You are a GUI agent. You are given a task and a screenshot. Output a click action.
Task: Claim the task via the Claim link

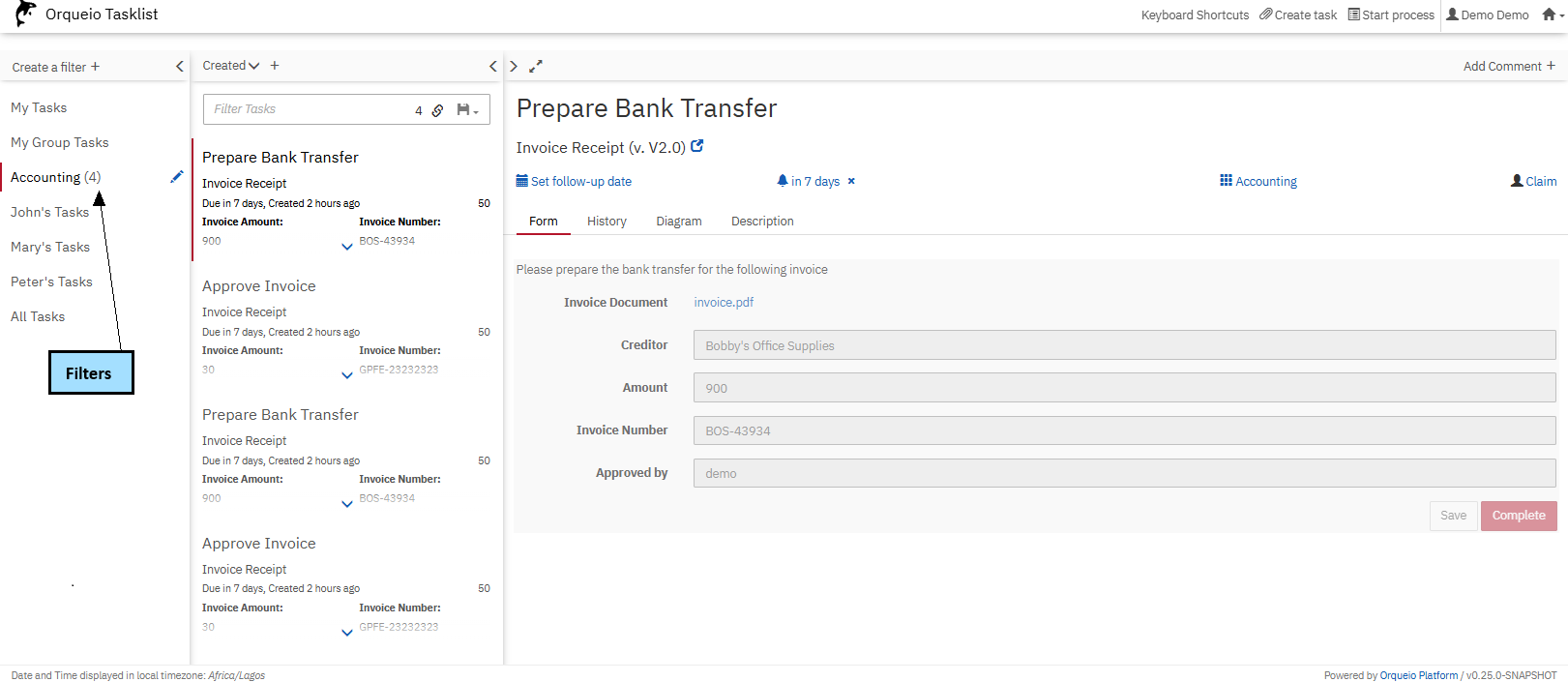(x=1533, y=182)
